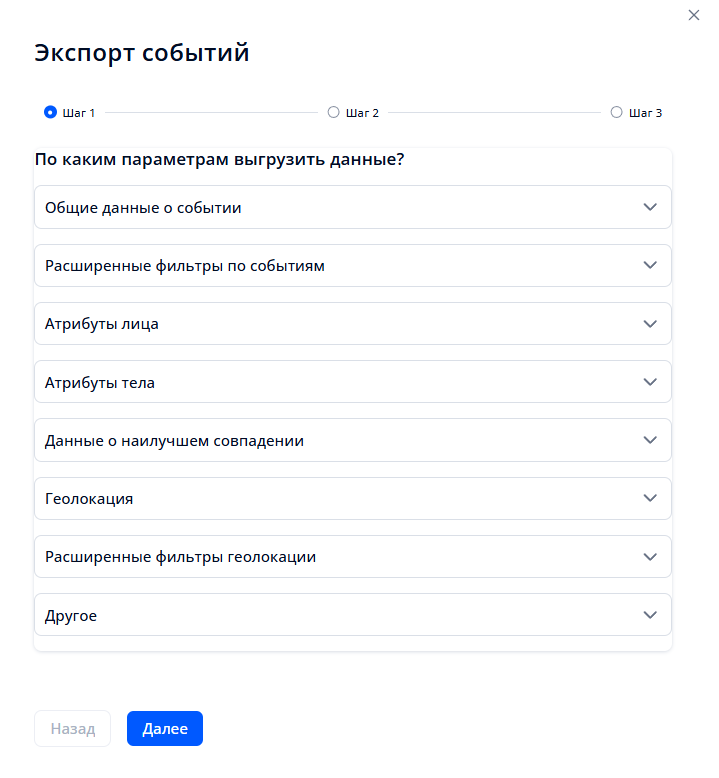Image resolution: width=719 pixels, height=778 pixels.
Task: Click the Назад button
Action: [x=73, y=729]
